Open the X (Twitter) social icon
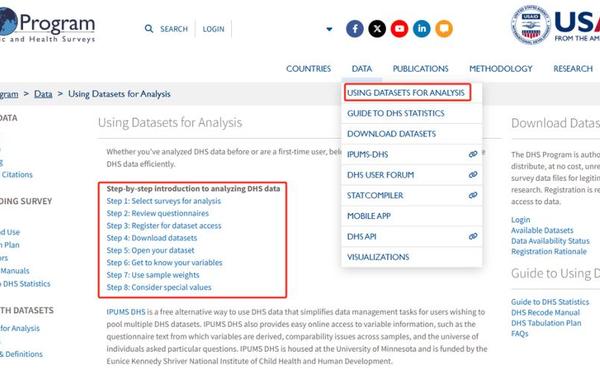Image resolution: width=600 pixels, height=375 pixels. 377,29
